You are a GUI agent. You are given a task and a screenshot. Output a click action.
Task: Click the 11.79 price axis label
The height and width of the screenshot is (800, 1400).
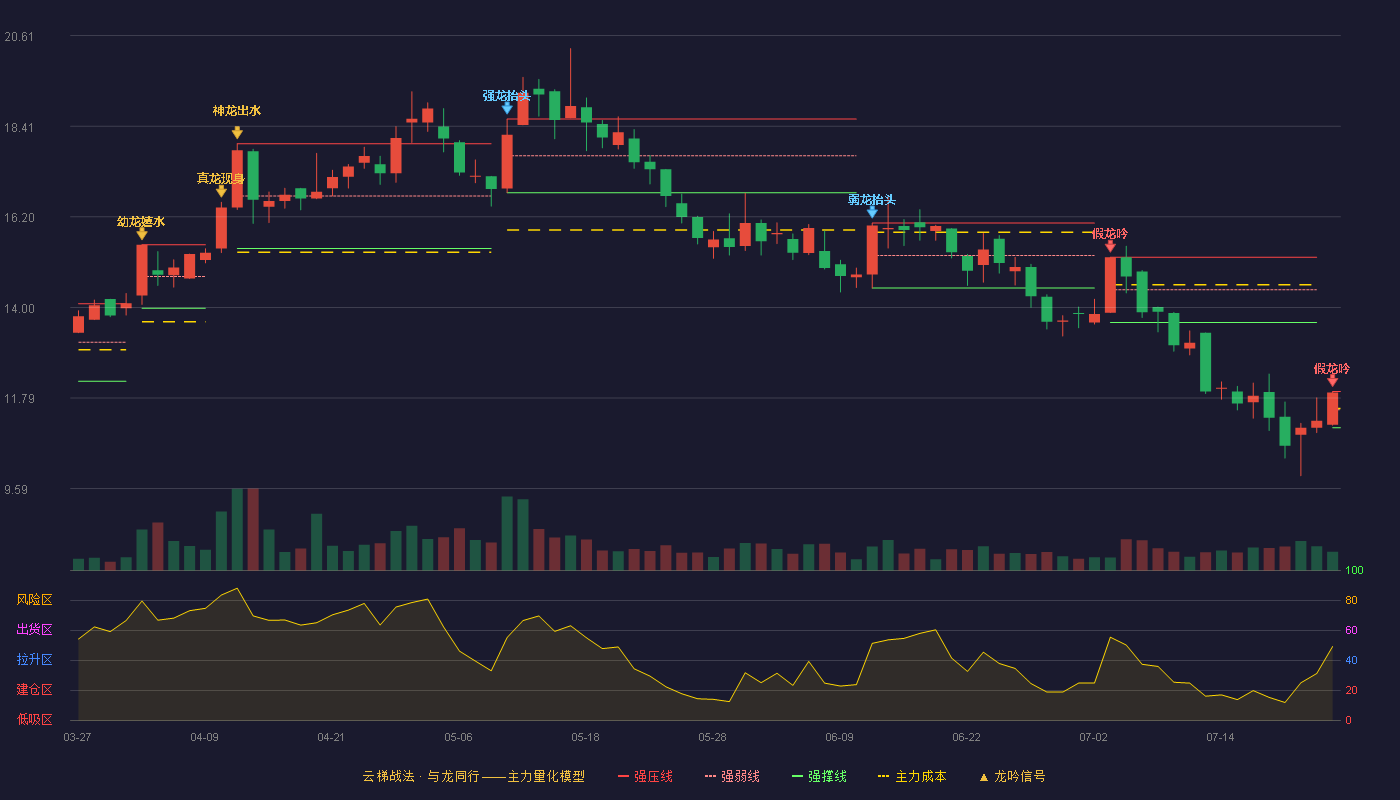(x=18, y=399)
